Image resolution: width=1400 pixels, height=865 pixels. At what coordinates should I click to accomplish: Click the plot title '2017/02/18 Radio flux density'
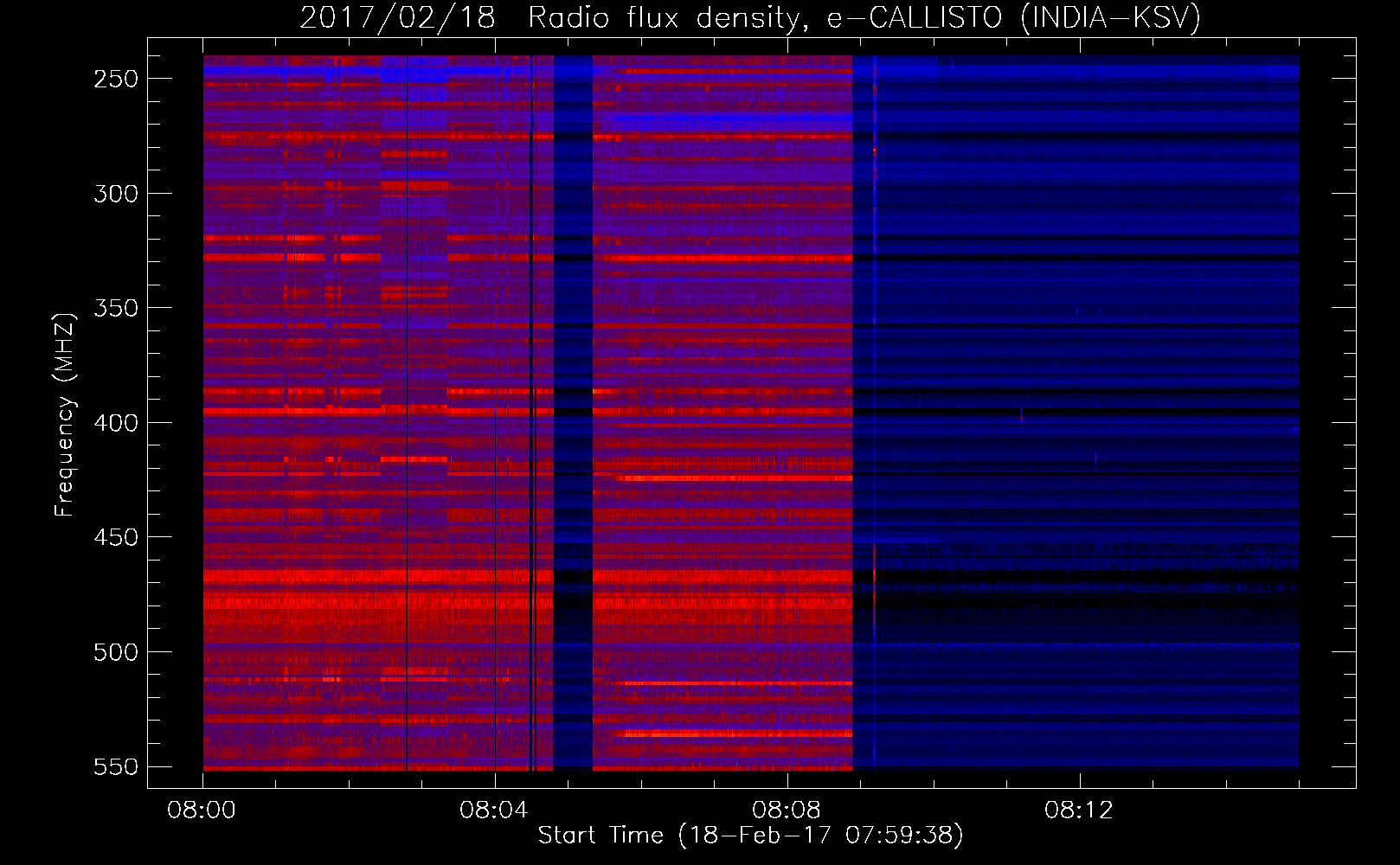pos(554,17)
